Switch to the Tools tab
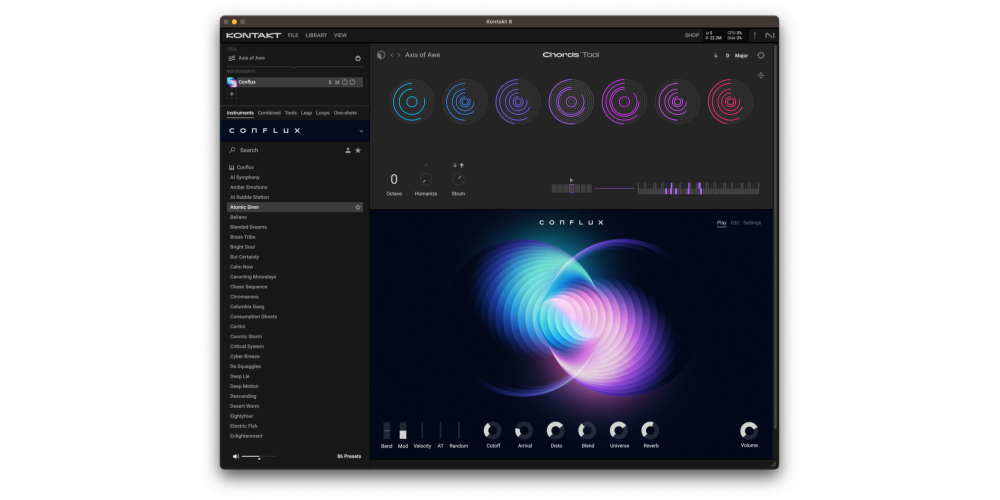This screenshot has height=500, width=1000. point(291,113)
